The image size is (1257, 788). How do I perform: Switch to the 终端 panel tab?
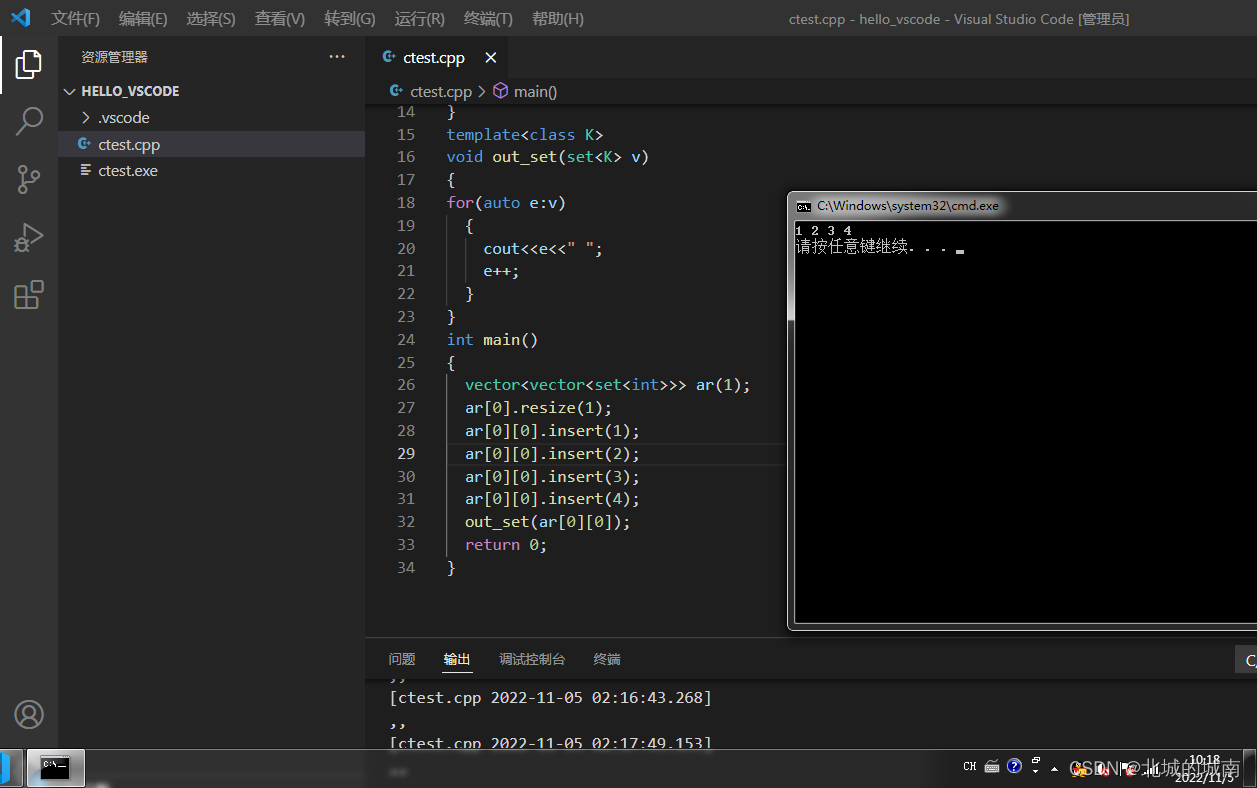click(x=607, y=659)
